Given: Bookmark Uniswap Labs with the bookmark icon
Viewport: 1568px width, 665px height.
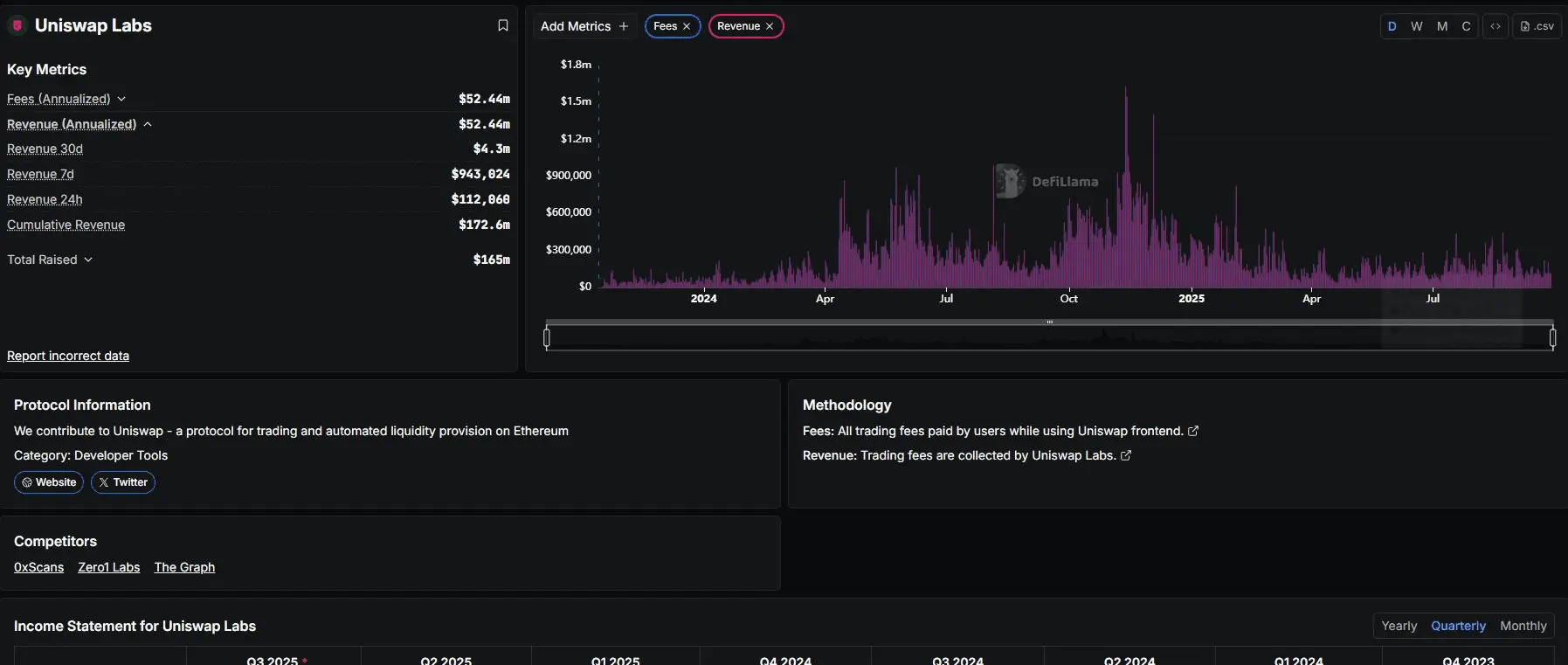Looking at the screenshot, I should pyautogui.click(x=503, y=25).
